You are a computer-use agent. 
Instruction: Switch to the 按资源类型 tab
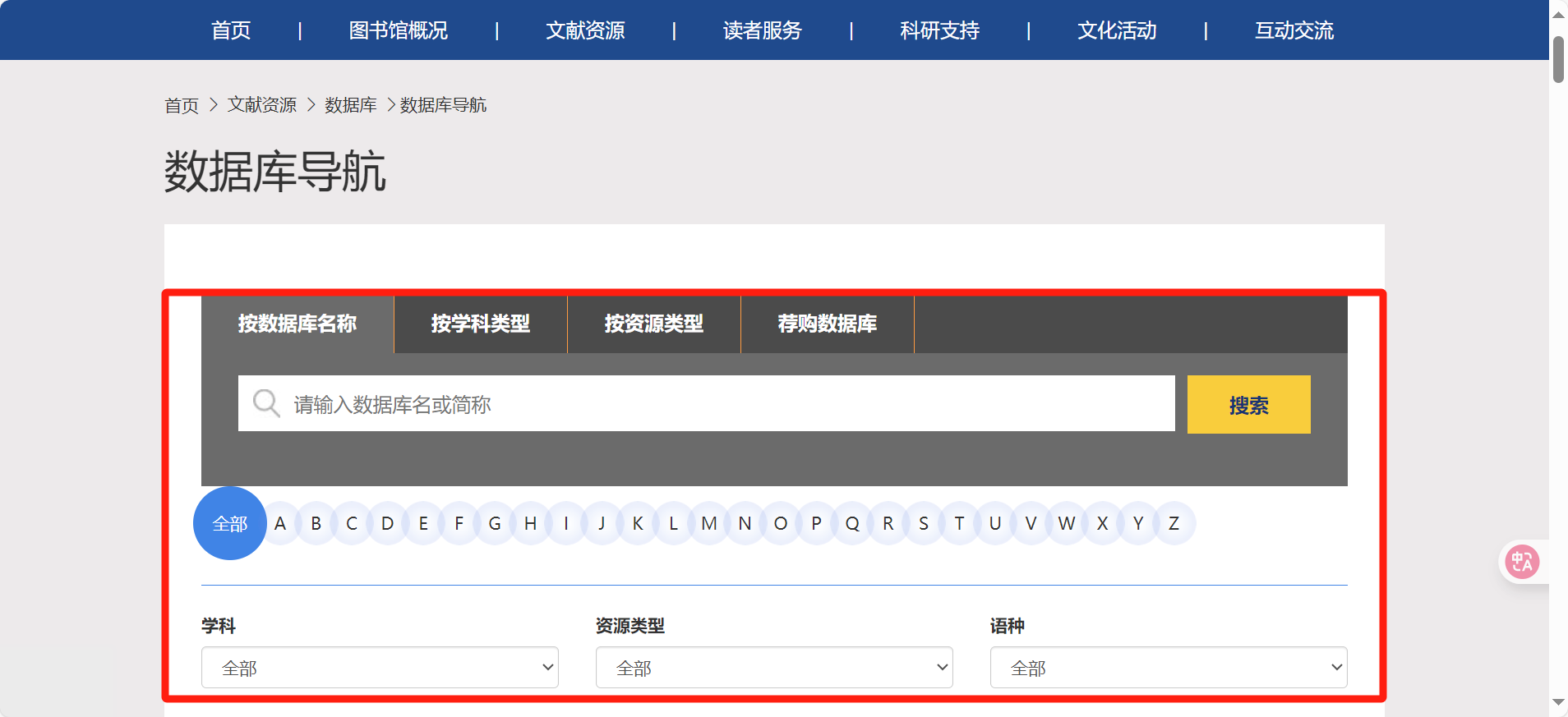[654, 324]
